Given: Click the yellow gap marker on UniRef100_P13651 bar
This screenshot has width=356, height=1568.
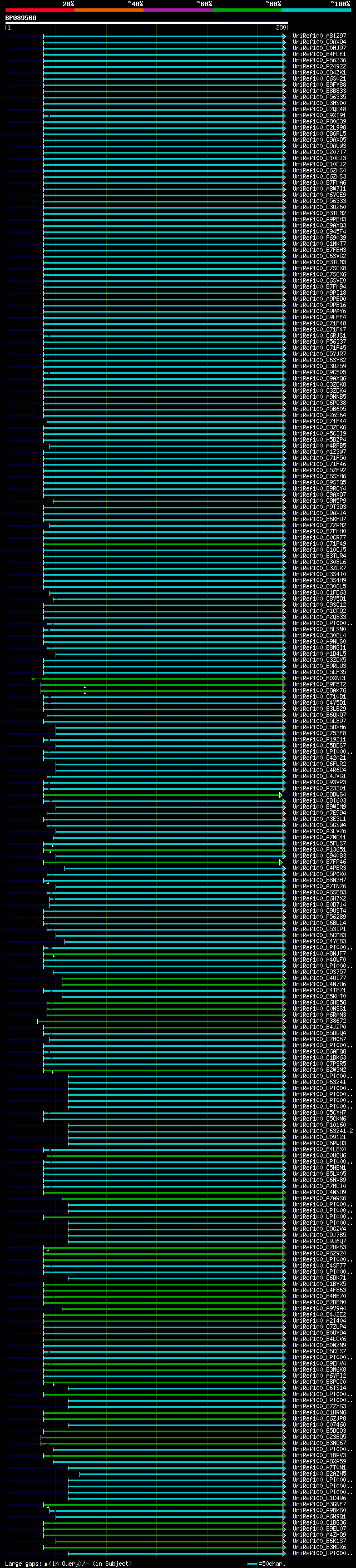Looking at the screenshot, I should (50, 852).
